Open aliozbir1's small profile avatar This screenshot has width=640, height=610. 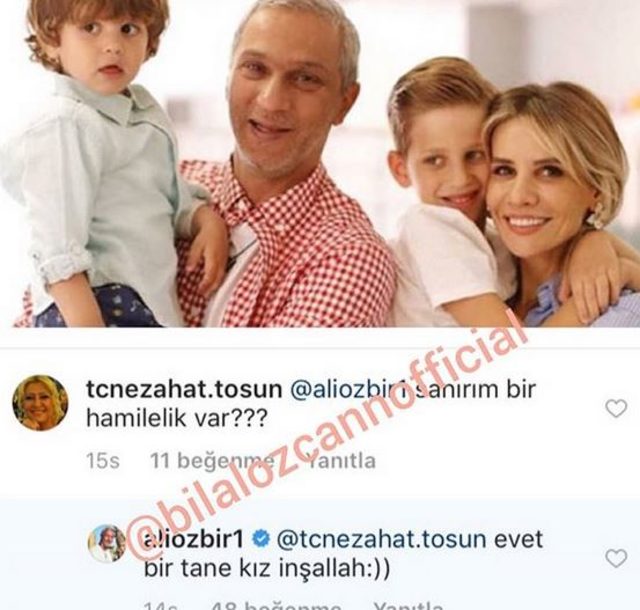tap(107, 543)
